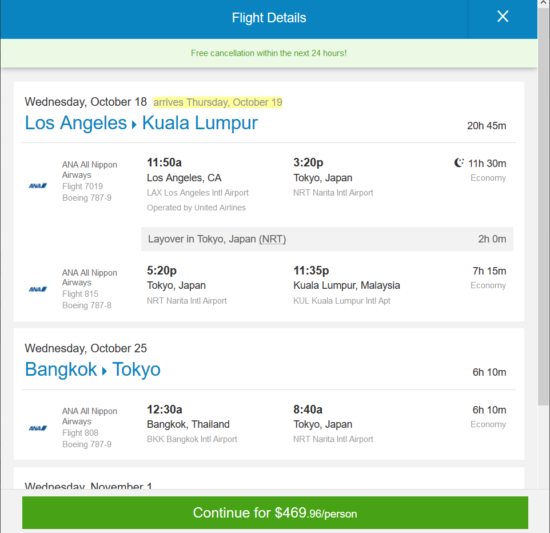The width and height of the screenshot is (550, 533).
Task: Click the Wednesday, November 1 segment header
Action: coord(88,486)
